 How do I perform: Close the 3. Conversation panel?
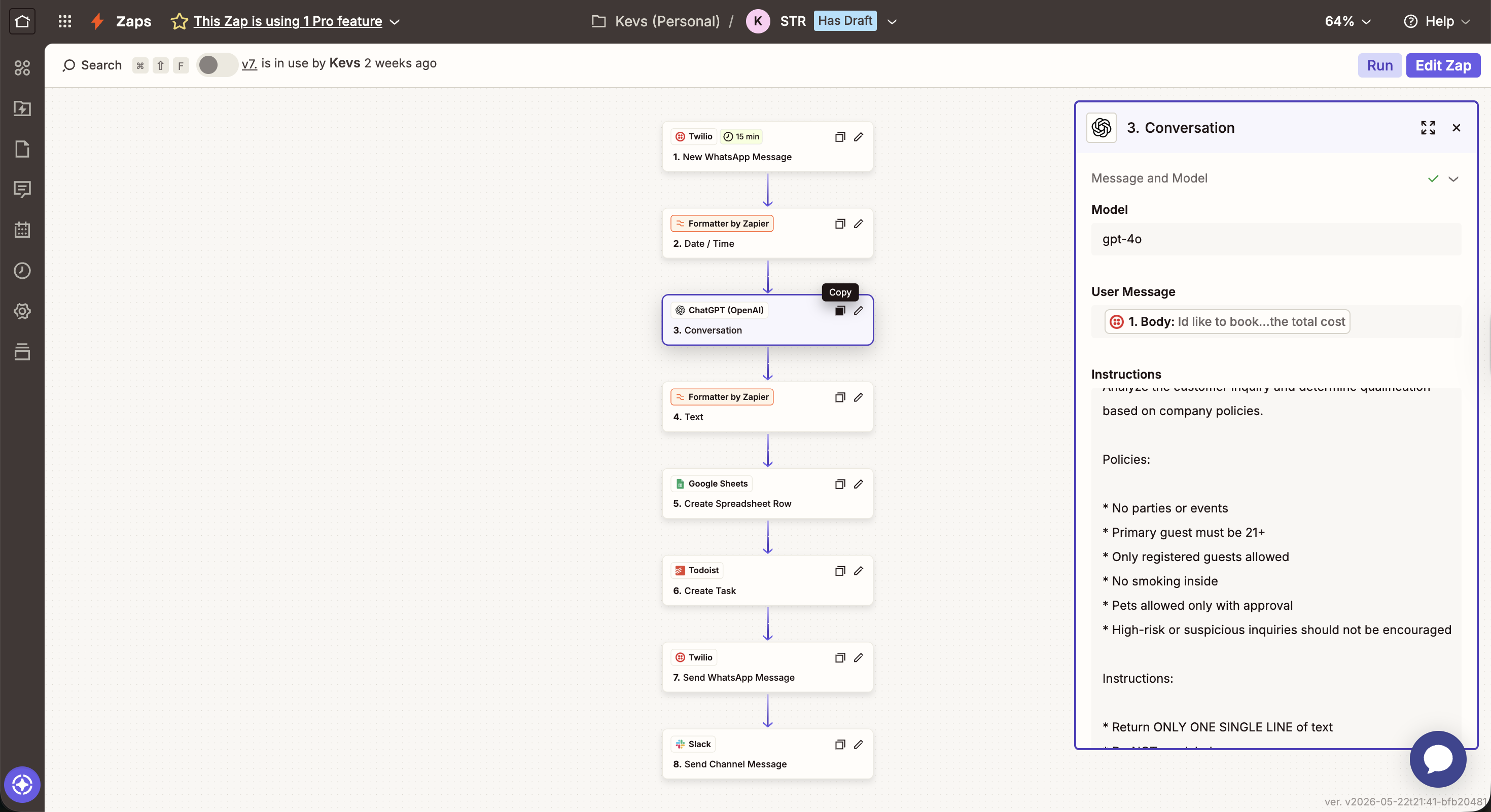click(1457, 128)
